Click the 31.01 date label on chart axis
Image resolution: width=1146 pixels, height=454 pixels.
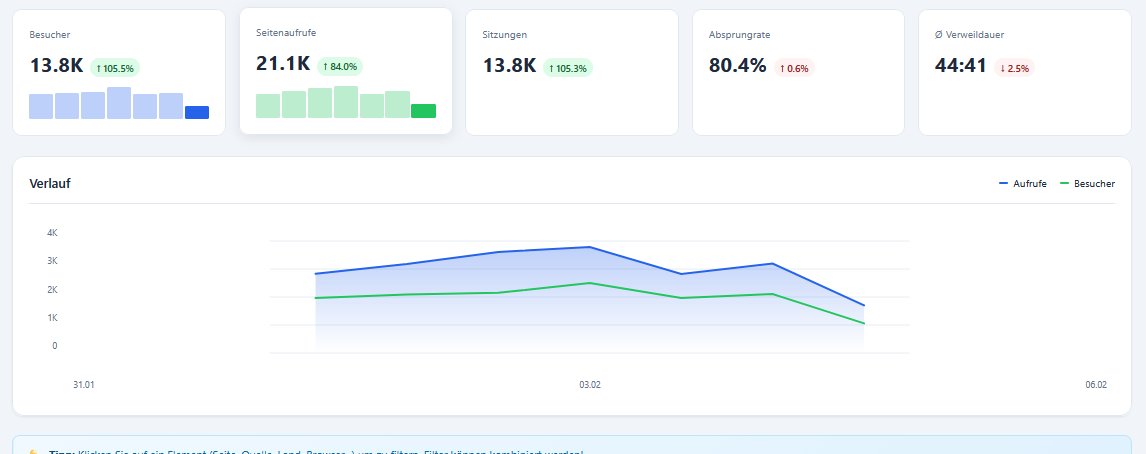coord(83,385)
